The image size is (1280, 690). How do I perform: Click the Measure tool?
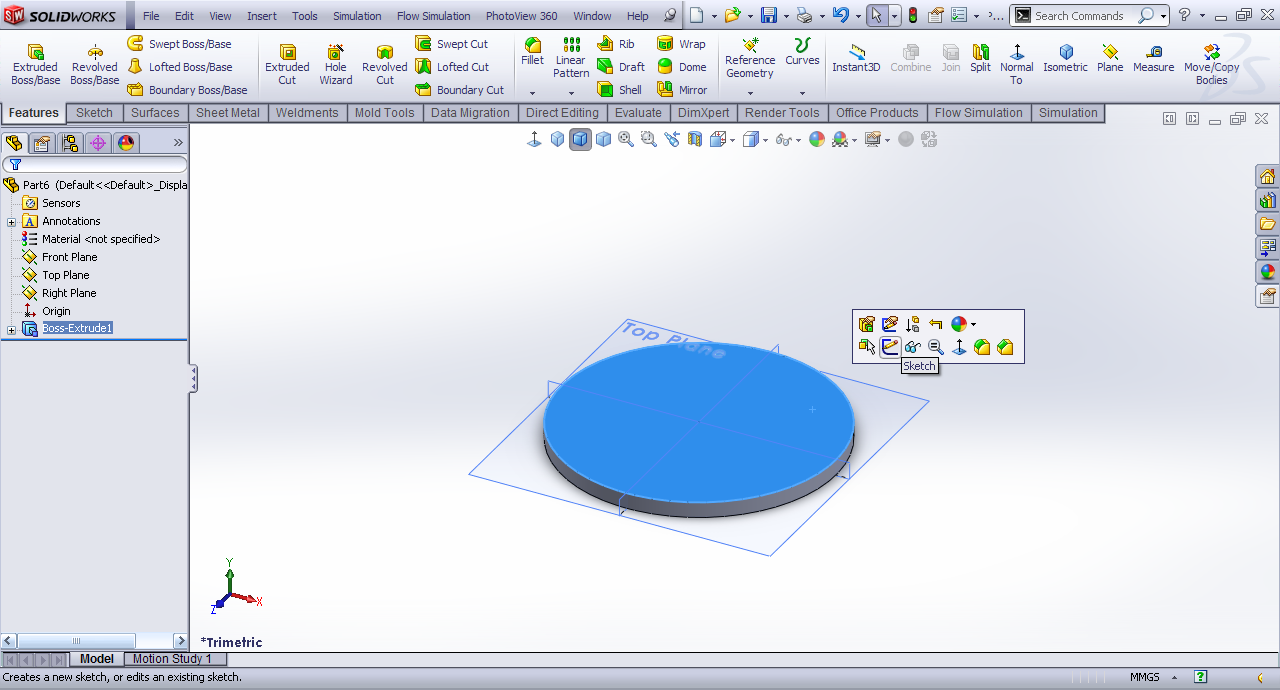(1153, 58)
